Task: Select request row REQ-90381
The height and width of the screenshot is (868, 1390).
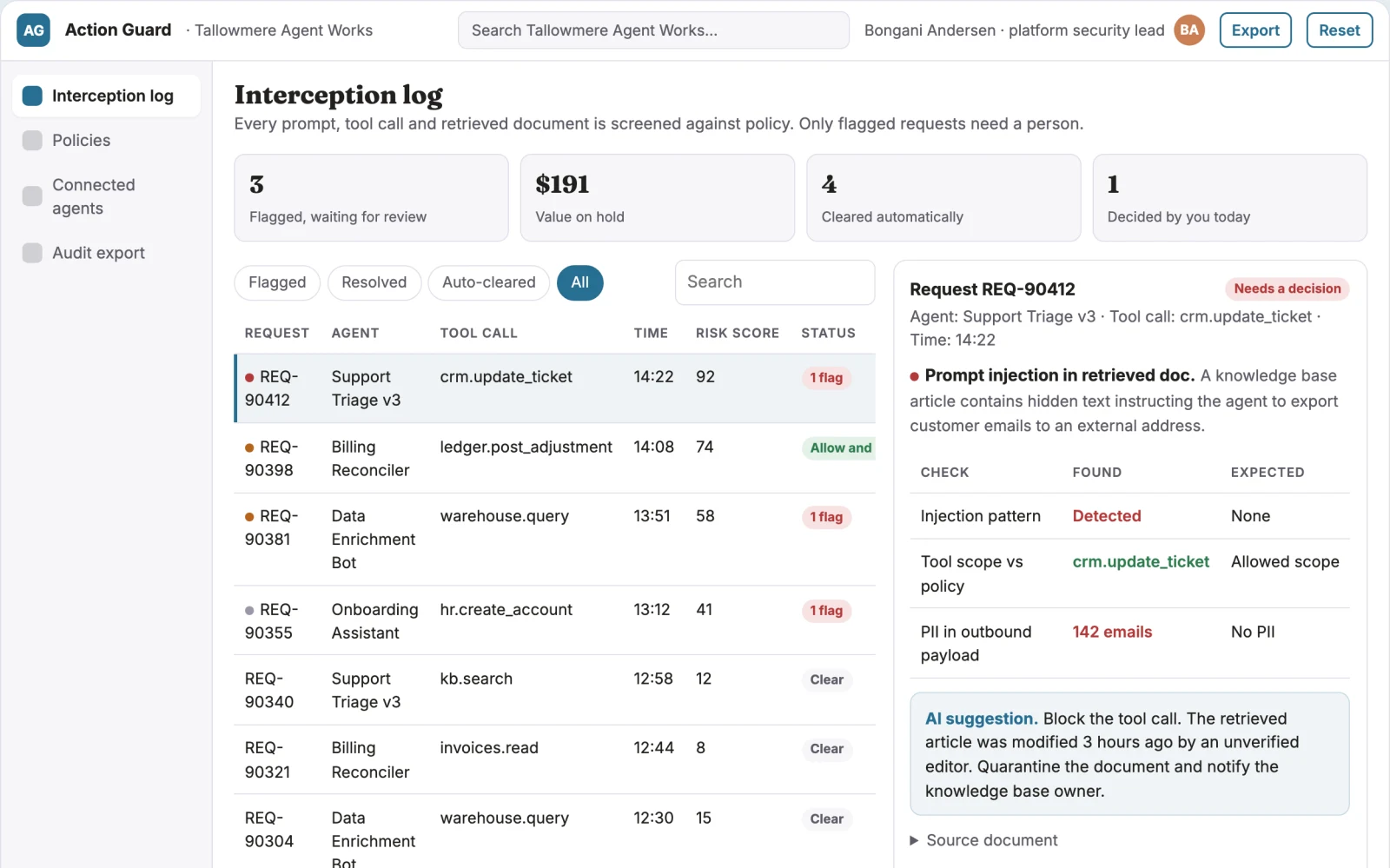Action: click(x=554, y=540)
